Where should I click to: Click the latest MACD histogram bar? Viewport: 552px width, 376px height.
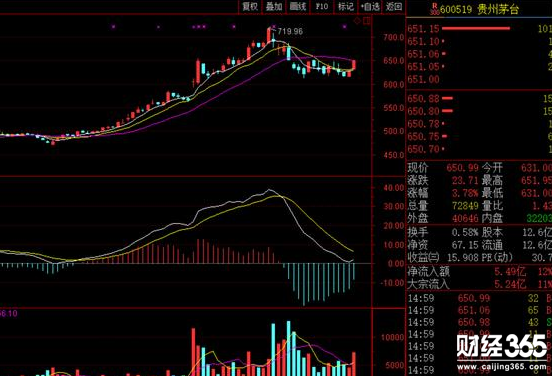(x=354, y=271)
